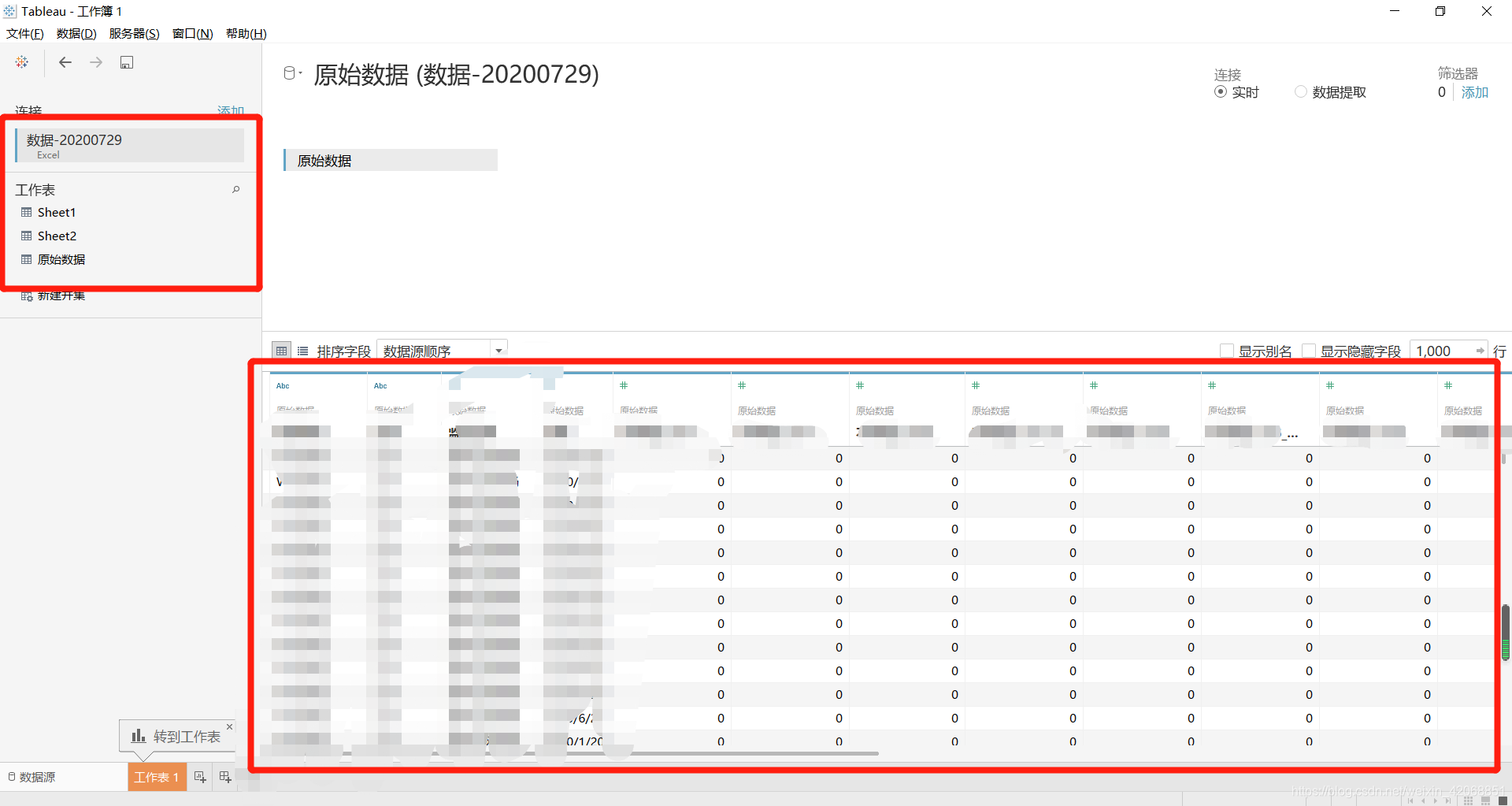
Task: Open the 窗口(N) menu
Action: pos(193,33)
